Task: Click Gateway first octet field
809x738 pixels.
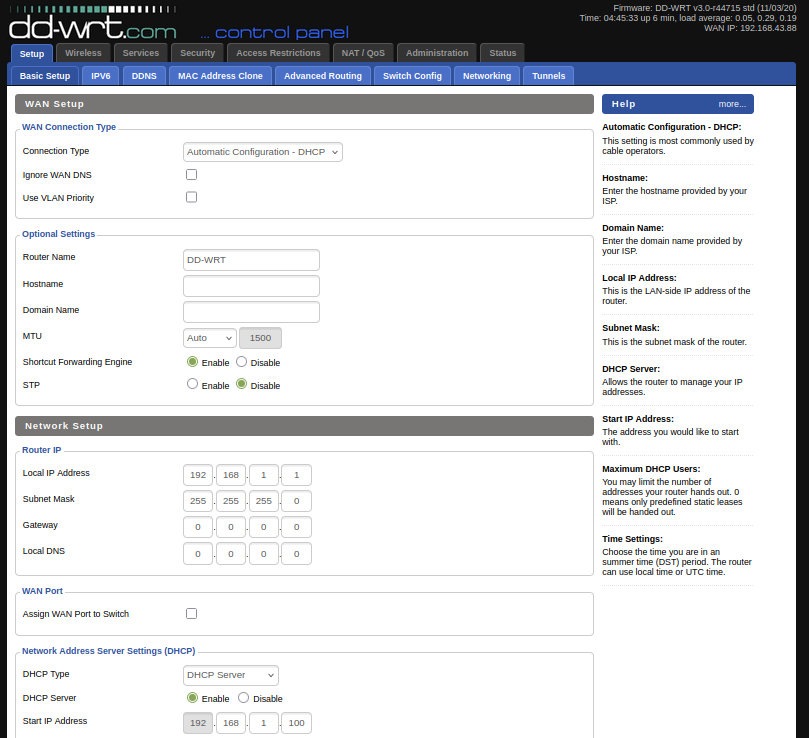Action: (198, 527)
